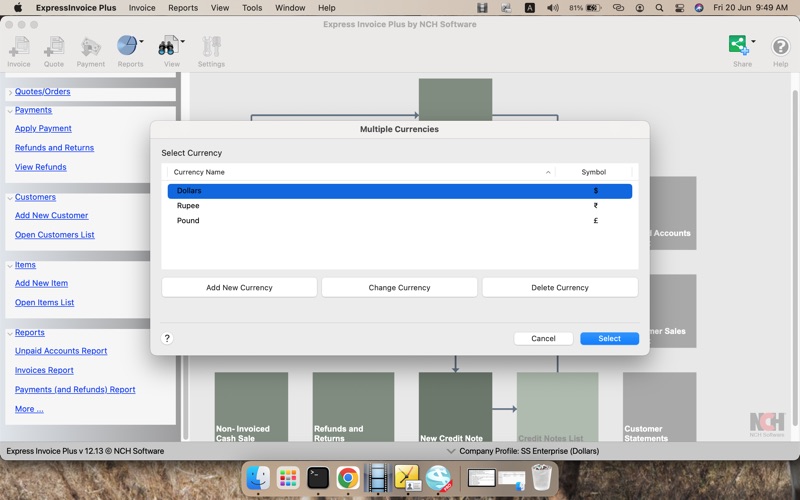800x500 pixels.
Task: Click the Payment toolbar icon
Action: point(91,46)
